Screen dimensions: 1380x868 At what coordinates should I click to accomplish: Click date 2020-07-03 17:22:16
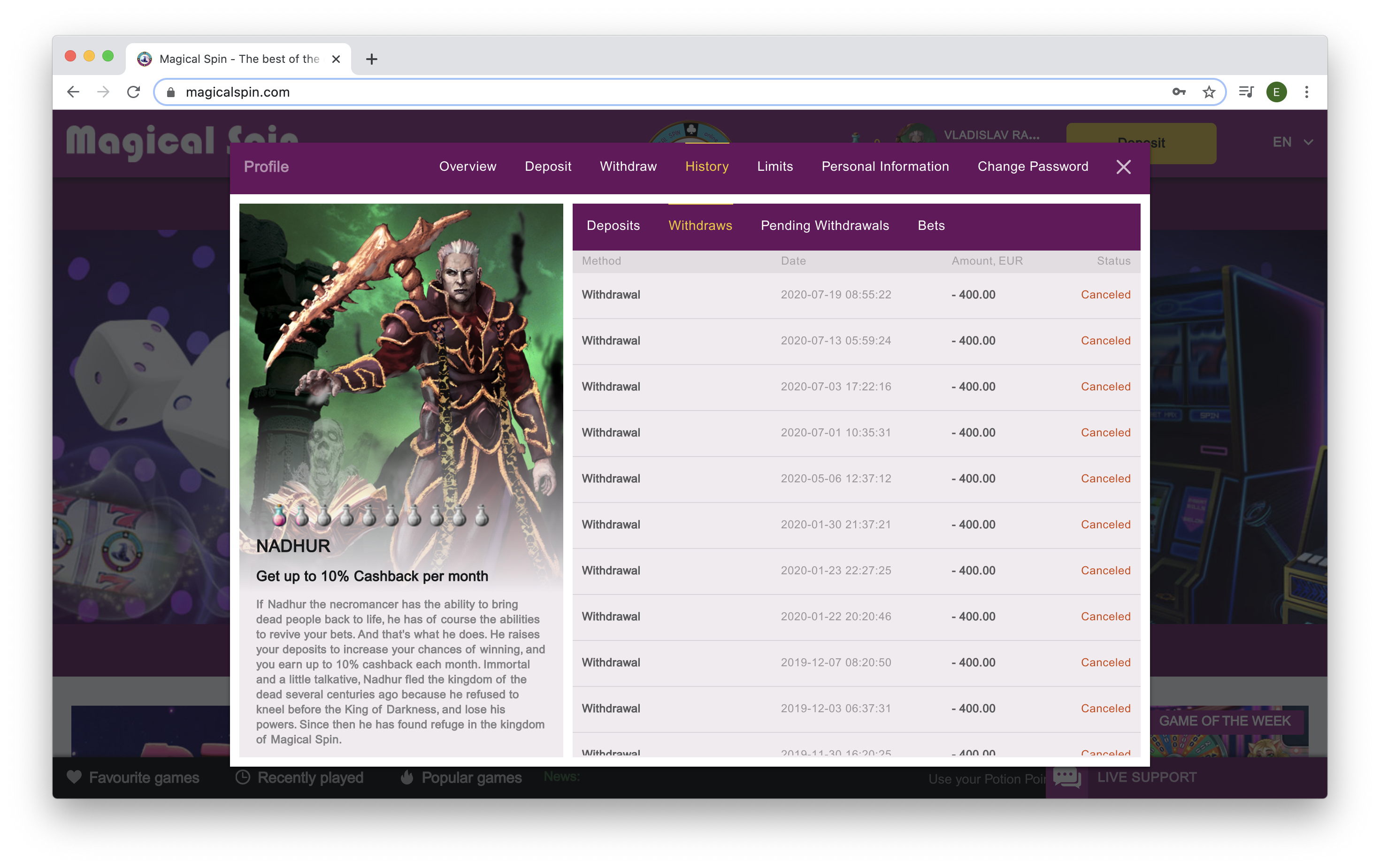[x=836, y=386]
